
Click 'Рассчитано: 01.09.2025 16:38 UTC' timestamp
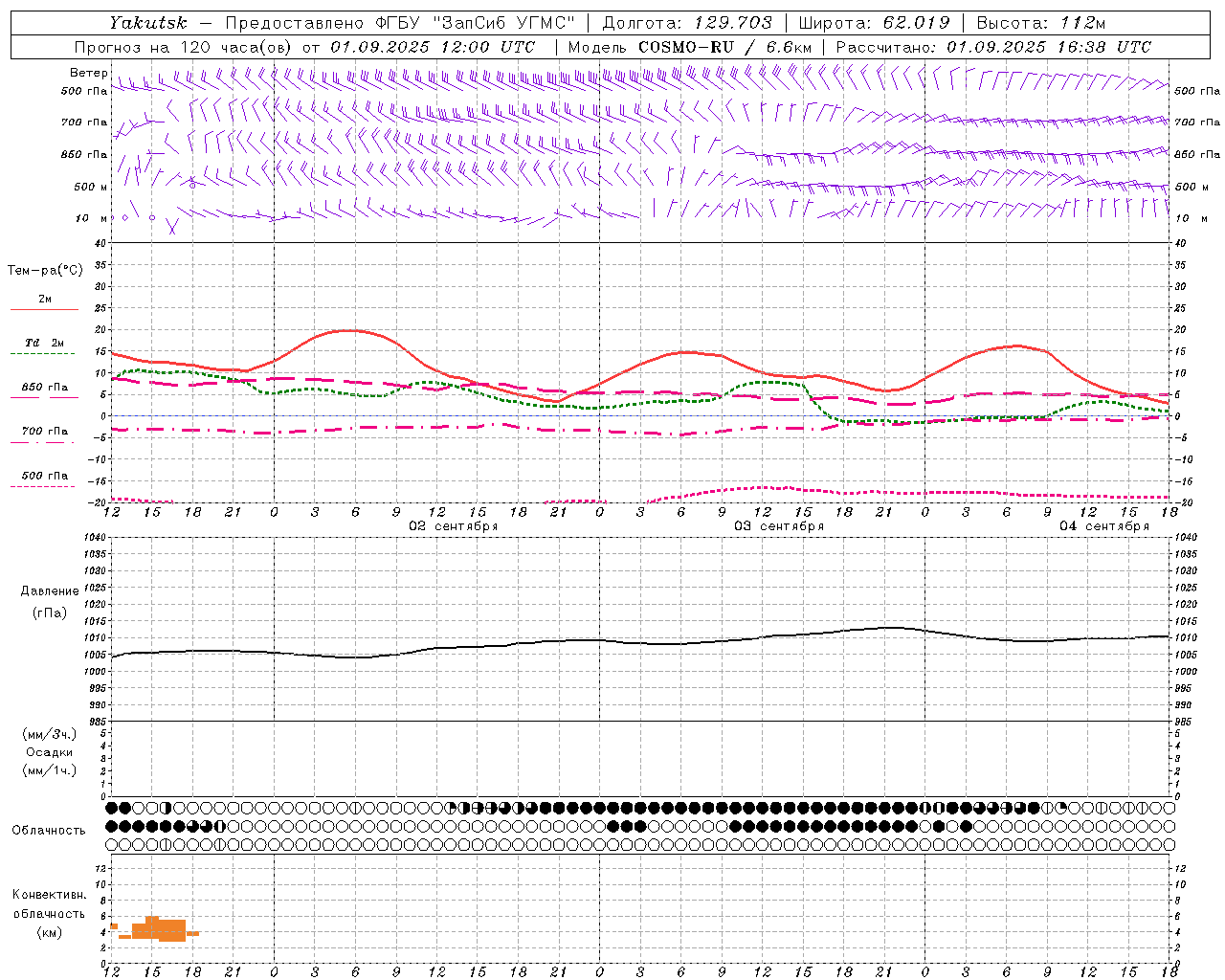point(993,47)
